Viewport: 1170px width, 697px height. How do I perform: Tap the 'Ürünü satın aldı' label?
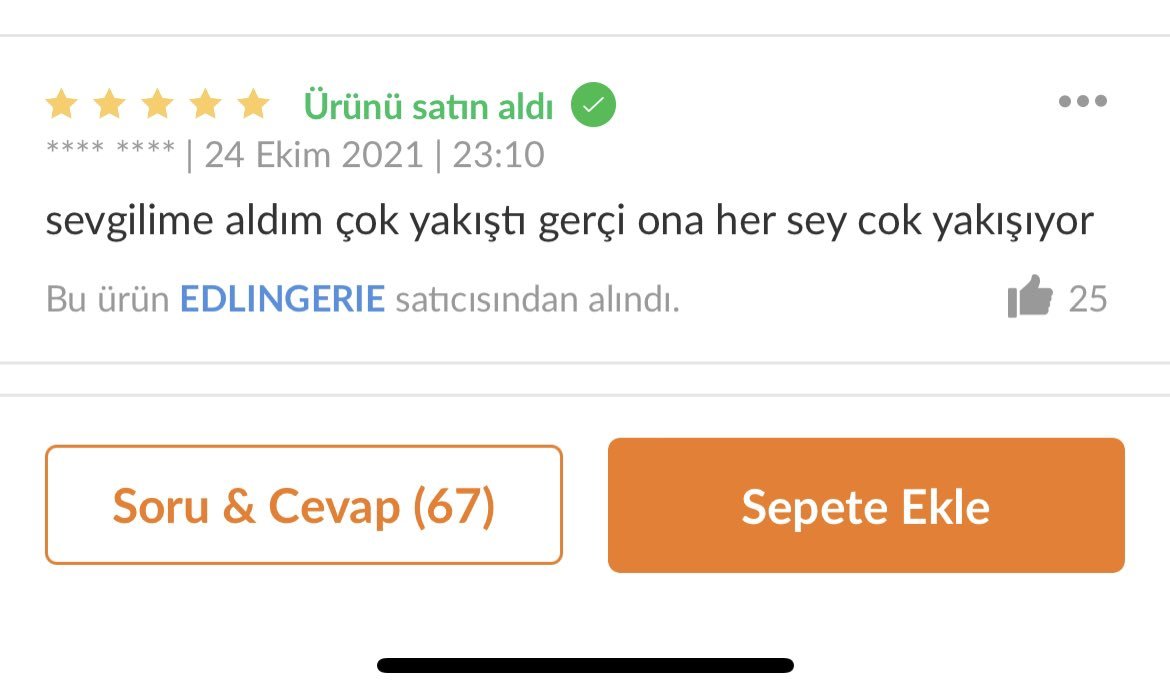(428, 106)
